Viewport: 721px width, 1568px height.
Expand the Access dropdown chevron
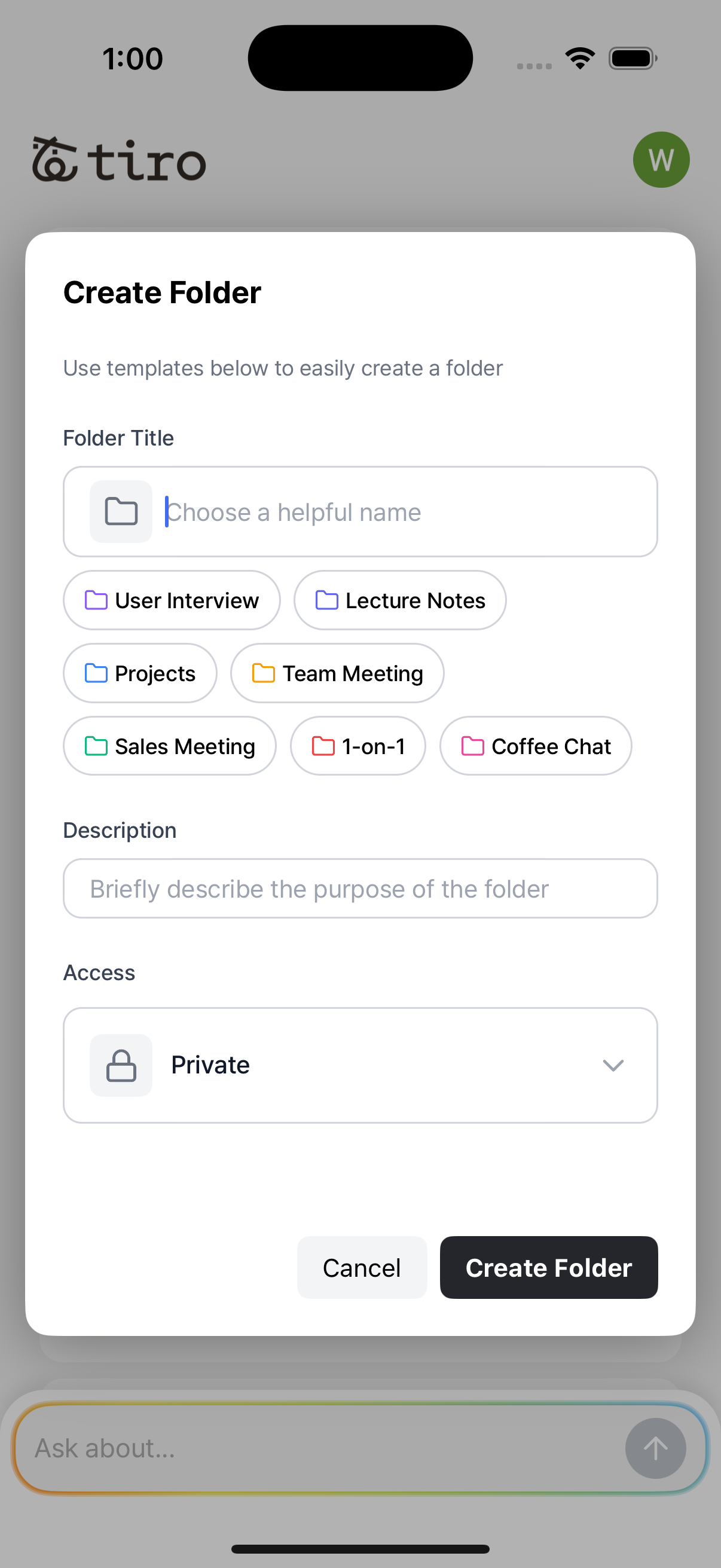coord(613,1064)
